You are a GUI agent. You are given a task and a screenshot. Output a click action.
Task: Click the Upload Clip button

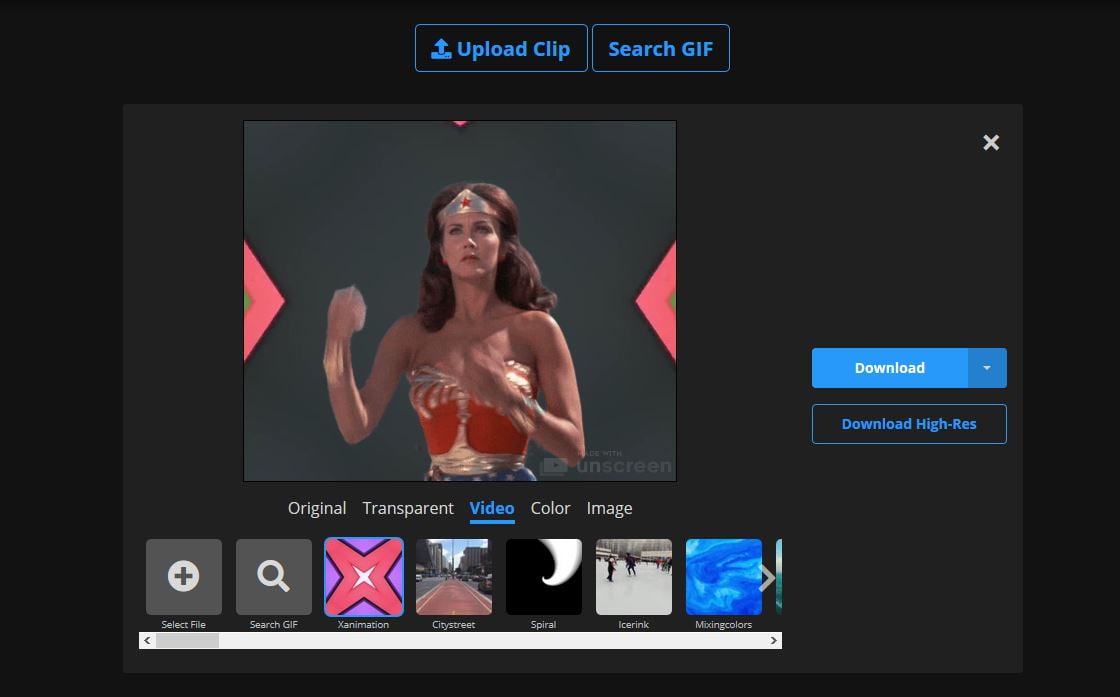[x=501, y=48]
